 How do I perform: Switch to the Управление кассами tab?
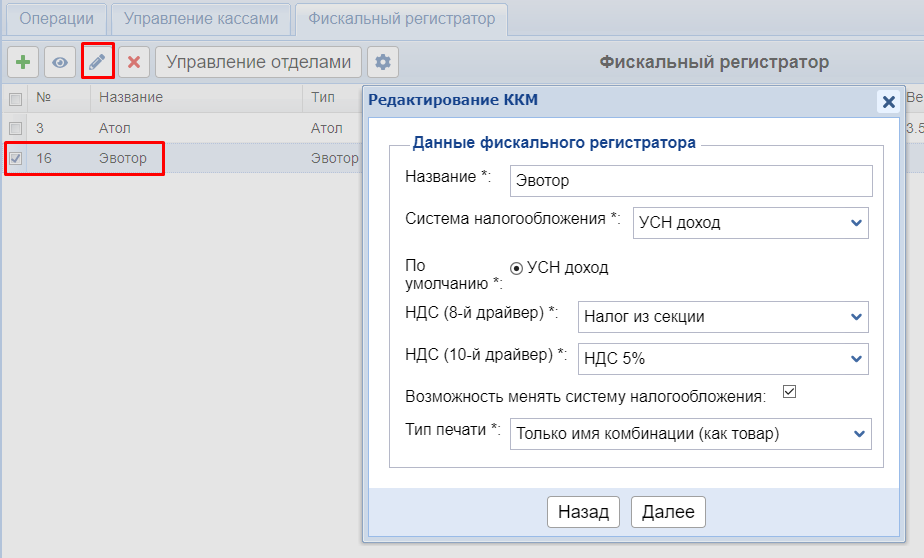click(x=200, y=19)
